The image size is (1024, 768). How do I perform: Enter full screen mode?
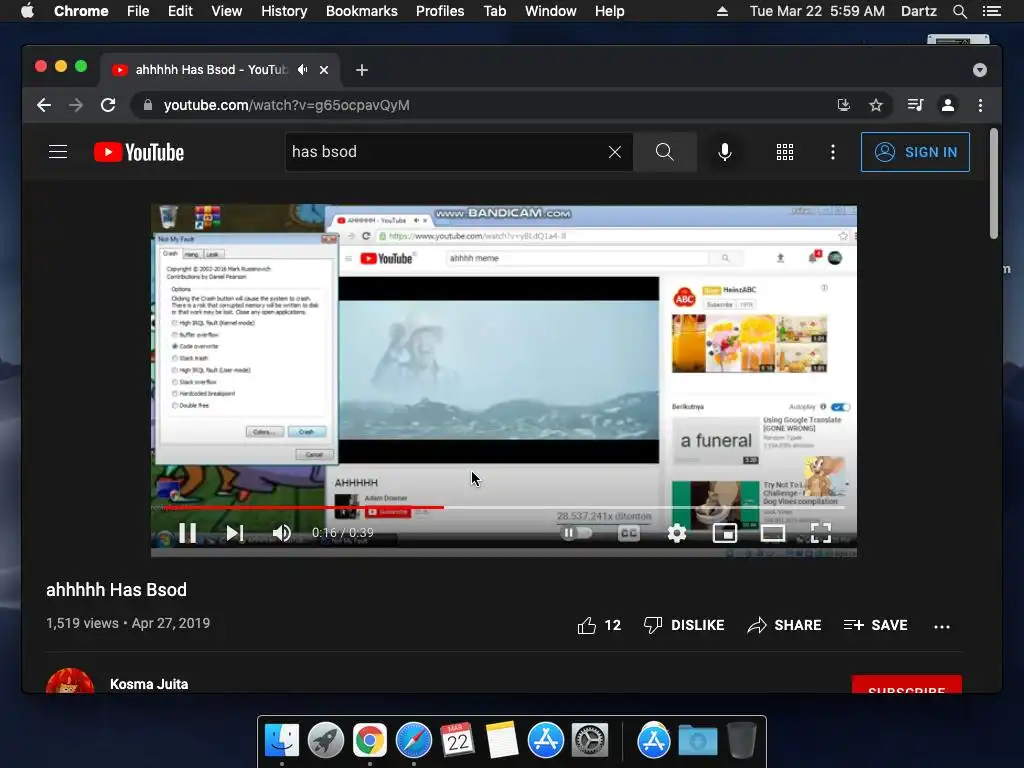coord(821,533)
